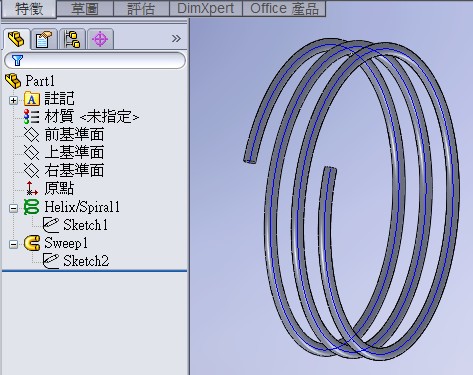Select Sketch1 under Helix/Spiral1
The image size is (473, 375).
[86, 225]
